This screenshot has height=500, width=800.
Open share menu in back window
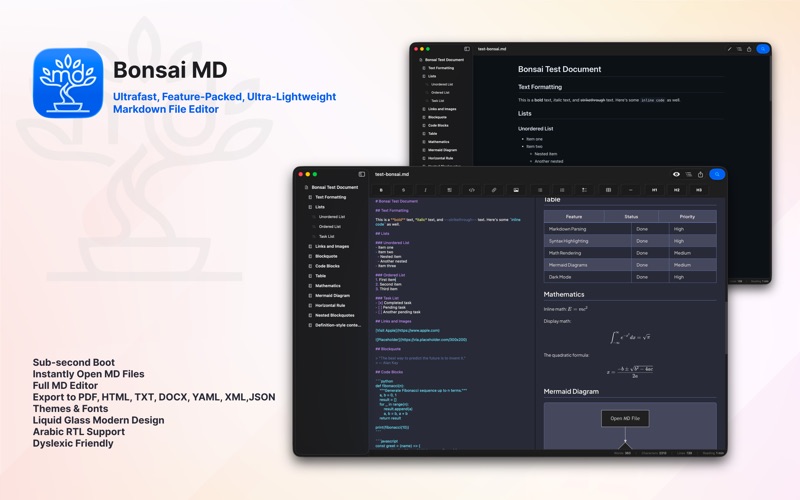(749, 49)
